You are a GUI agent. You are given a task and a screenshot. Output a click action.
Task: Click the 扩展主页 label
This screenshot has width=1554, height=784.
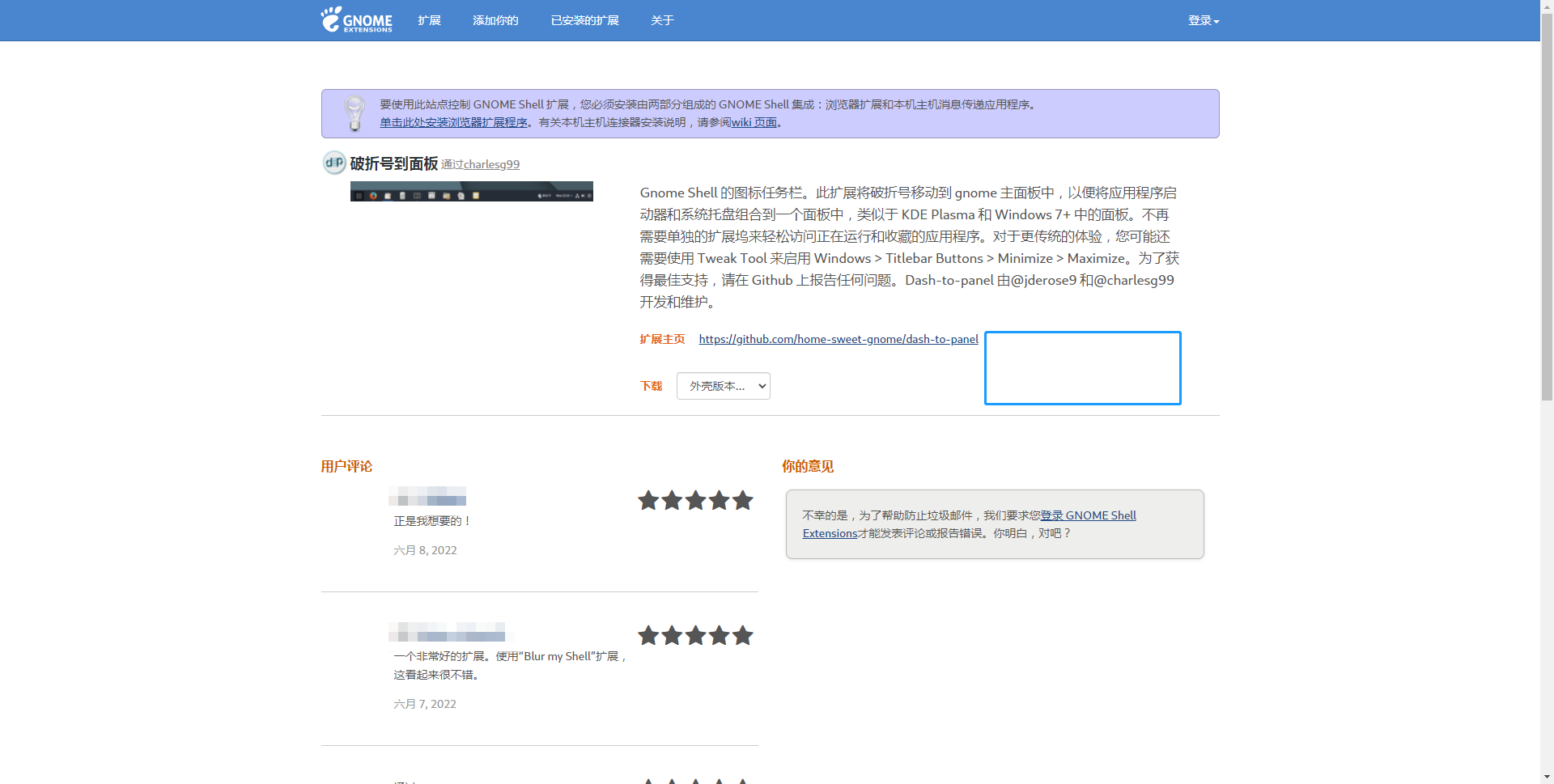662,339
